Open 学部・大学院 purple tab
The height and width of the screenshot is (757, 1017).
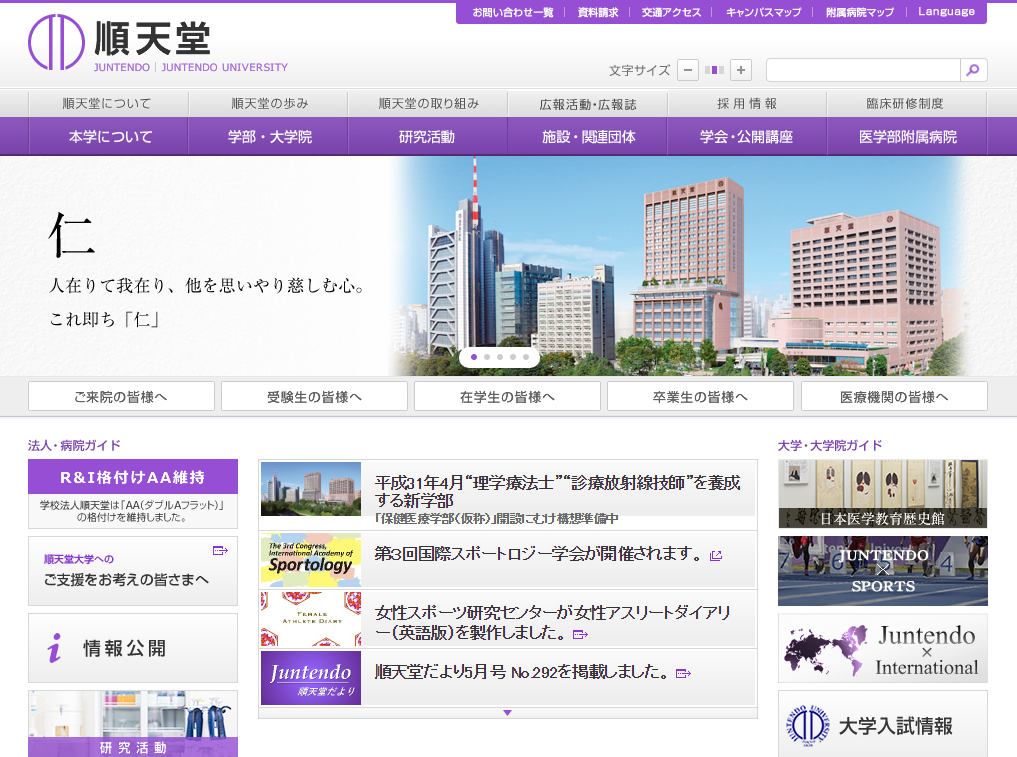click(x=269, y=137)
